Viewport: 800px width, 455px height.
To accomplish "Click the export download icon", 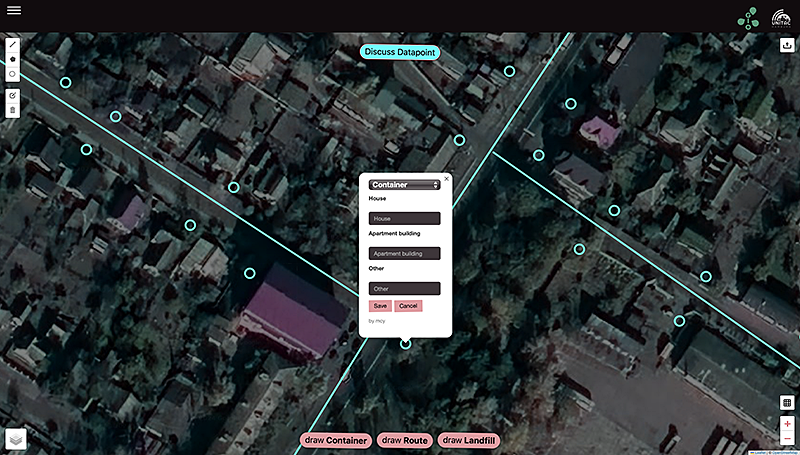I will pyautogui.click(x=787, y=44).
